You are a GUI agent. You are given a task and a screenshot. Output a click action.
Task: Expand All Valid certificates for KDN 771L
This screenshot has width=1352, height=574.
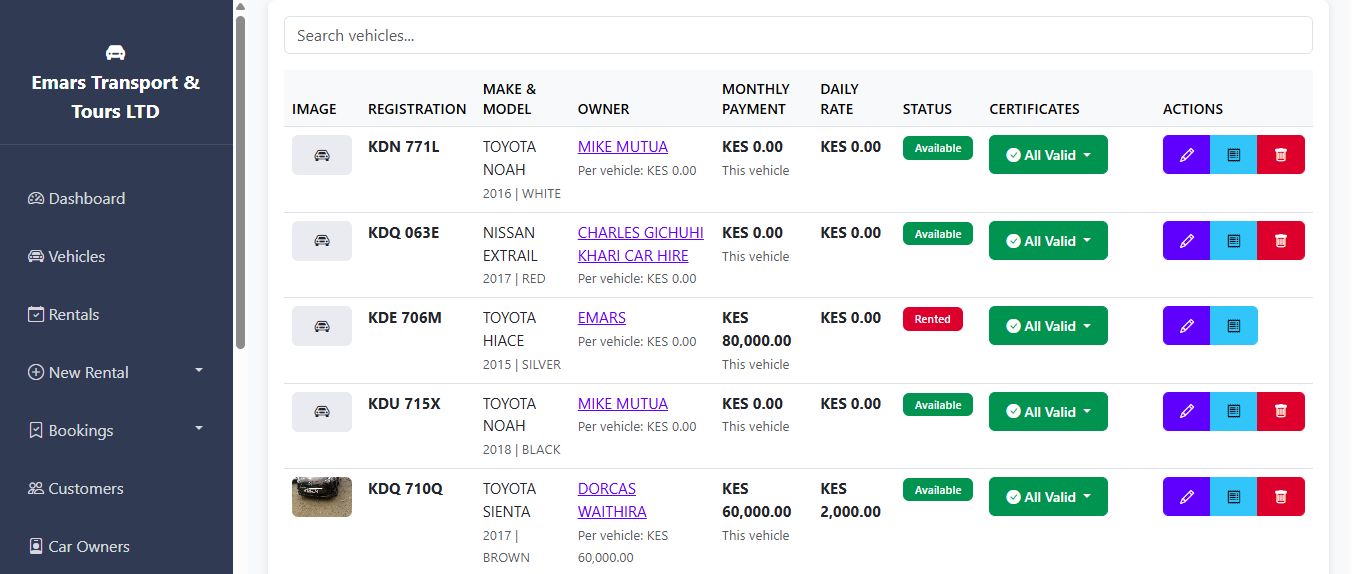pos(1048,155)
